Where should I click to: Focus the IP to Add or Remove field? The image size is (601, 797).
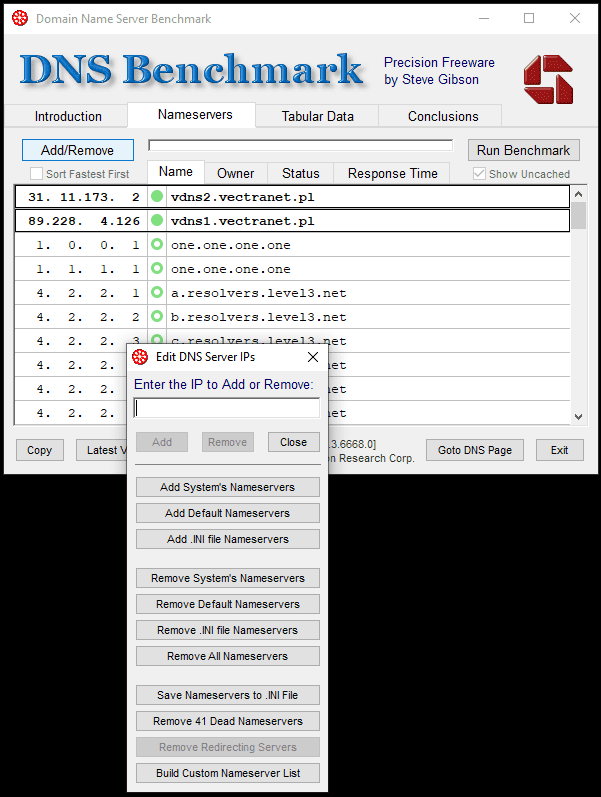click(227, 408)
